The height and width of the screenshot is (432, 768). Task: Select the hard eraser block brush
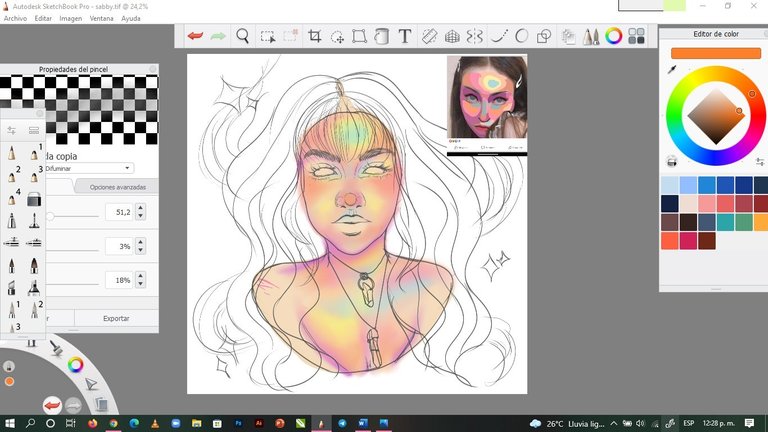34,199
